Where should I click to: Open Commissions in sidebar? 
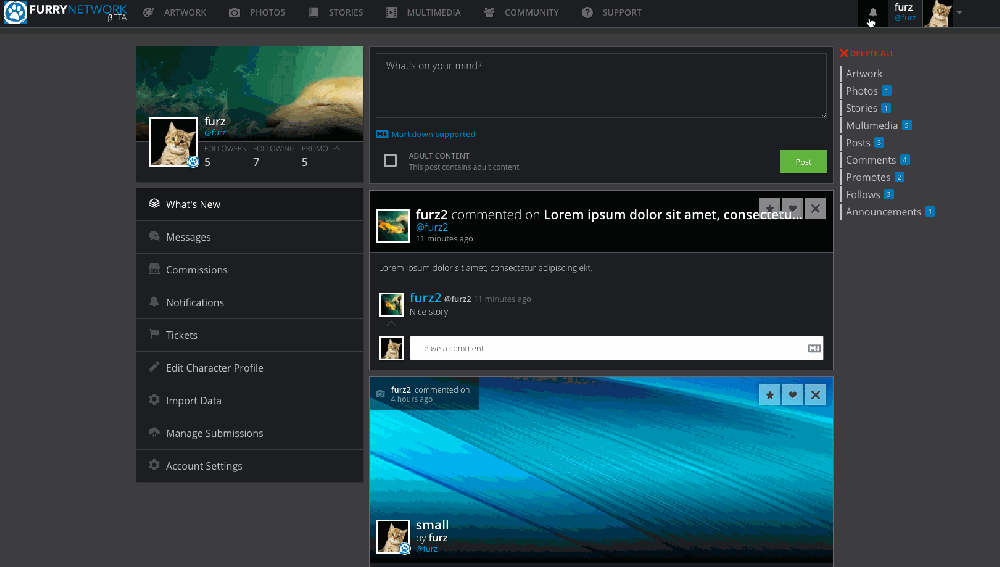point(249,269)
